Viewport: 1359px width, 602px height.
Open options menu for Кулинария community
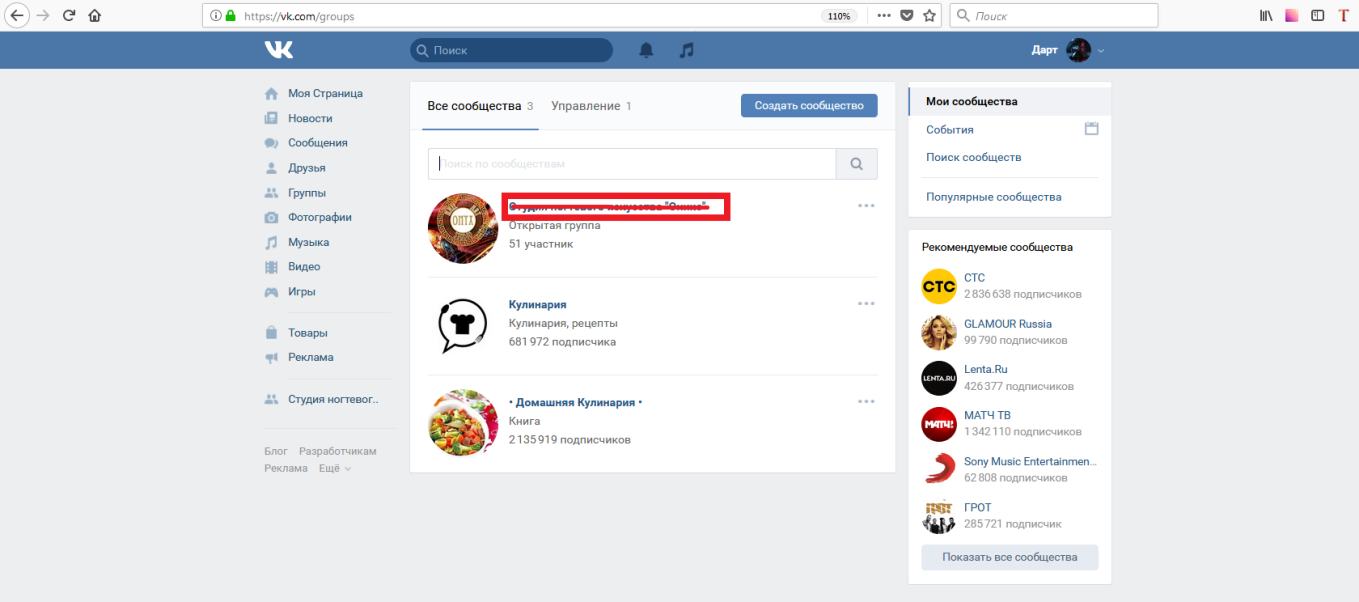point(866,304)
